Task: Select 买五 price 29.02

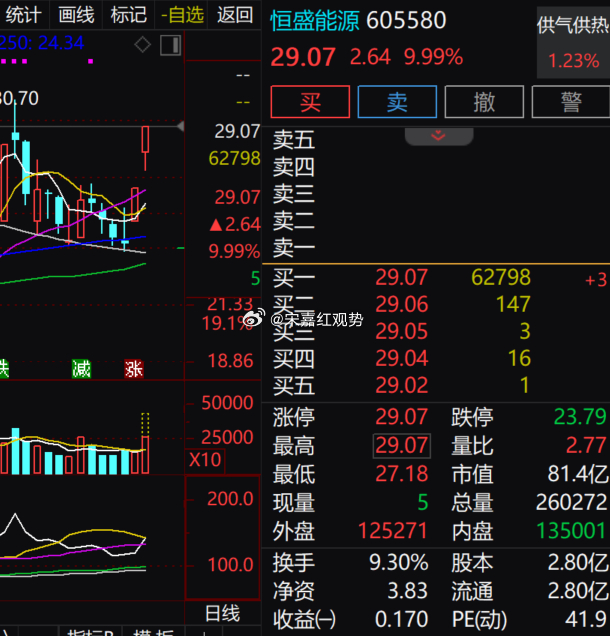Action: point(402,385)
